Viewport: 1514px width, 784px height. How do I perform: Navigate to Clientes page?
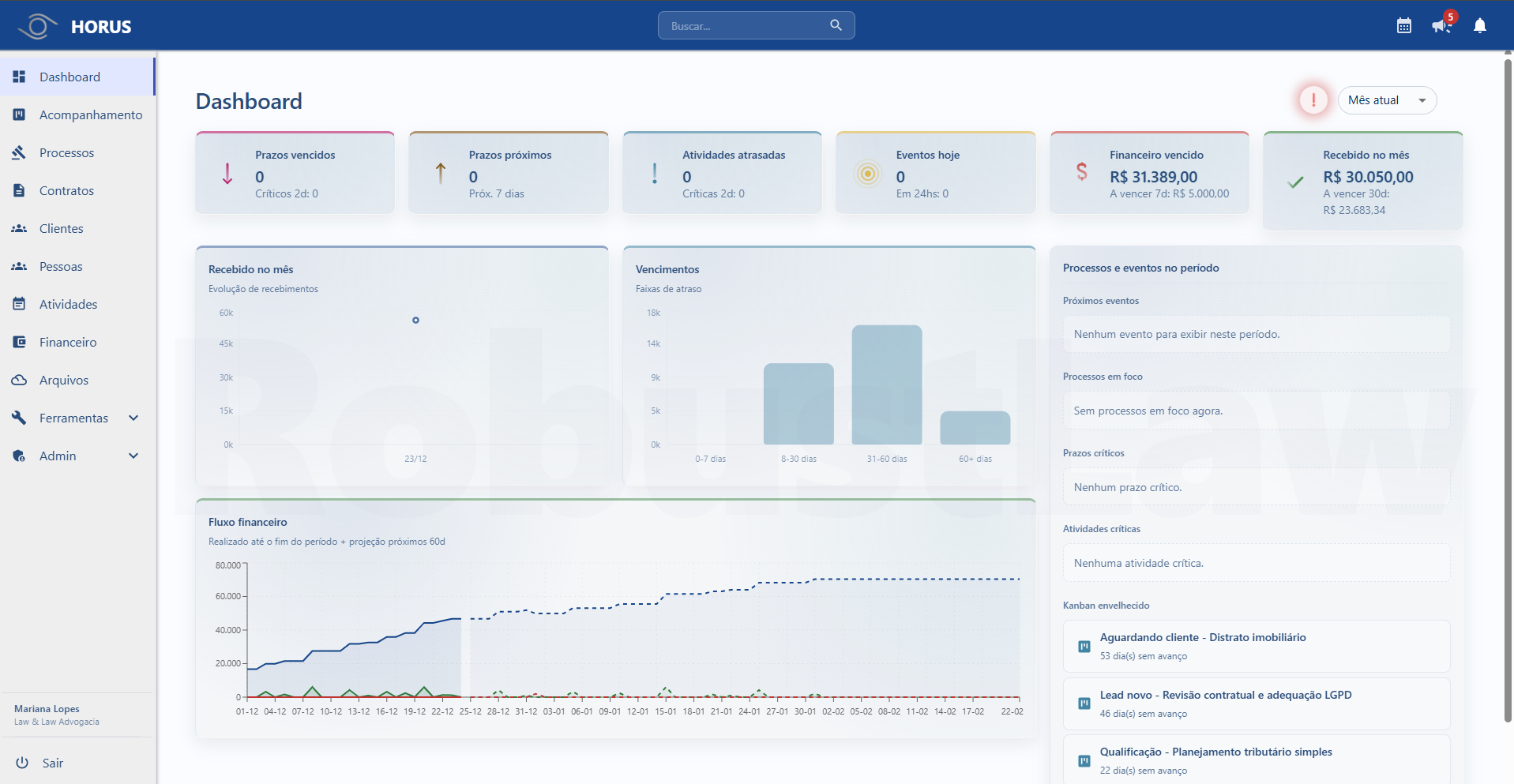point(62,228)
